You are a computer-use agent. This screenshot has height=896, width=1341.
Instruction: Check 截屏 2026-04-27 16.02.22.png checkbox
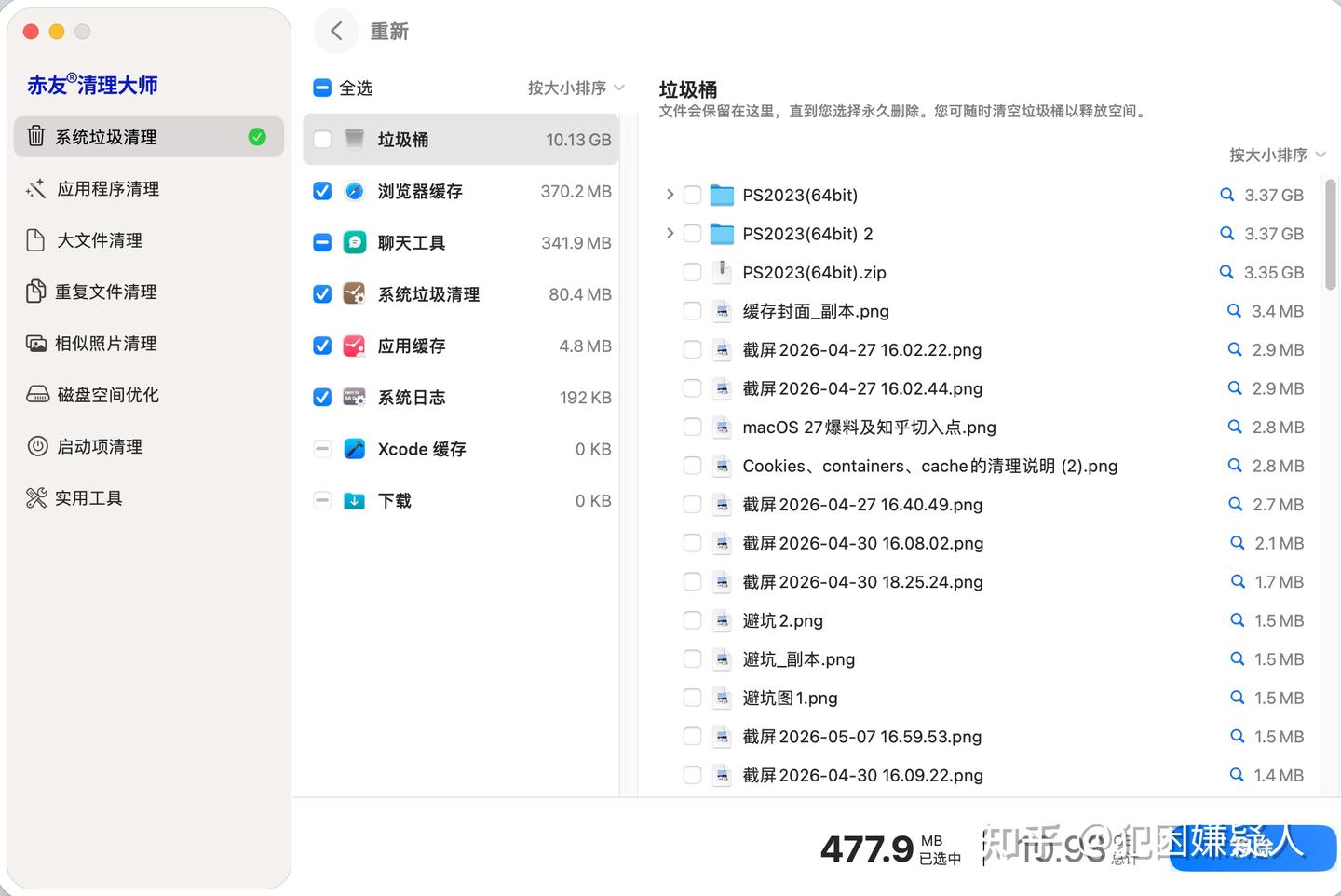coord(692,349)
